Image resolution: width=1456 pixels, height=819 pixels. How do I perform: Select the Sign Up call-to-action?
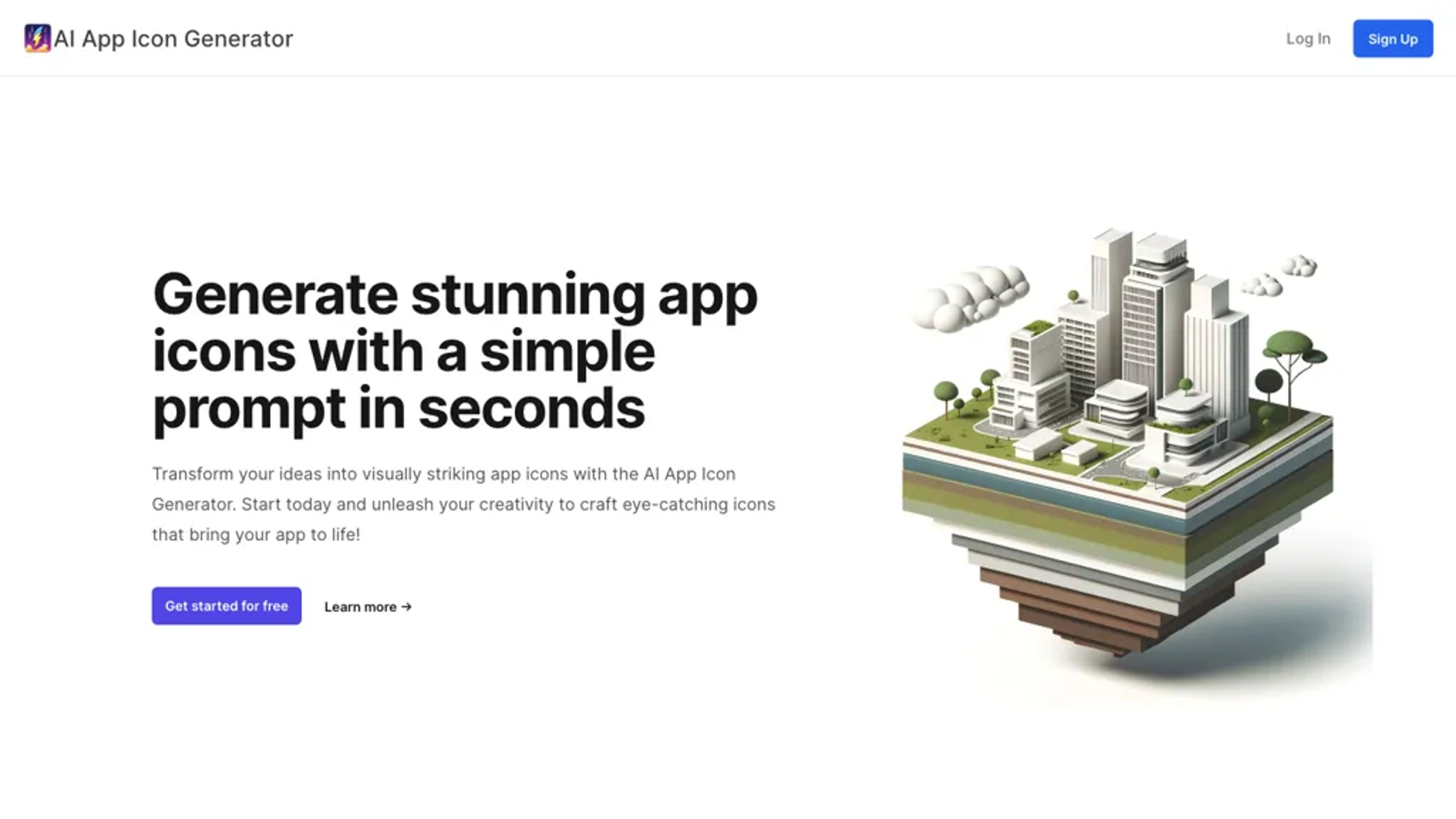(1392, 38)
